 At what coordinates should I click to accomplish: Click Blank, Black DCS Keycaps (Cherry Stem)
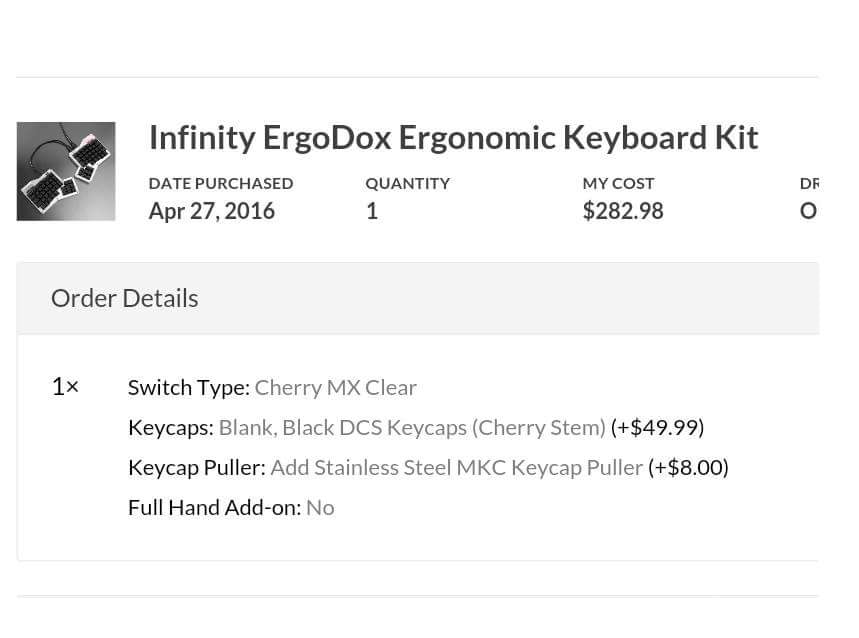coord(412,427)
